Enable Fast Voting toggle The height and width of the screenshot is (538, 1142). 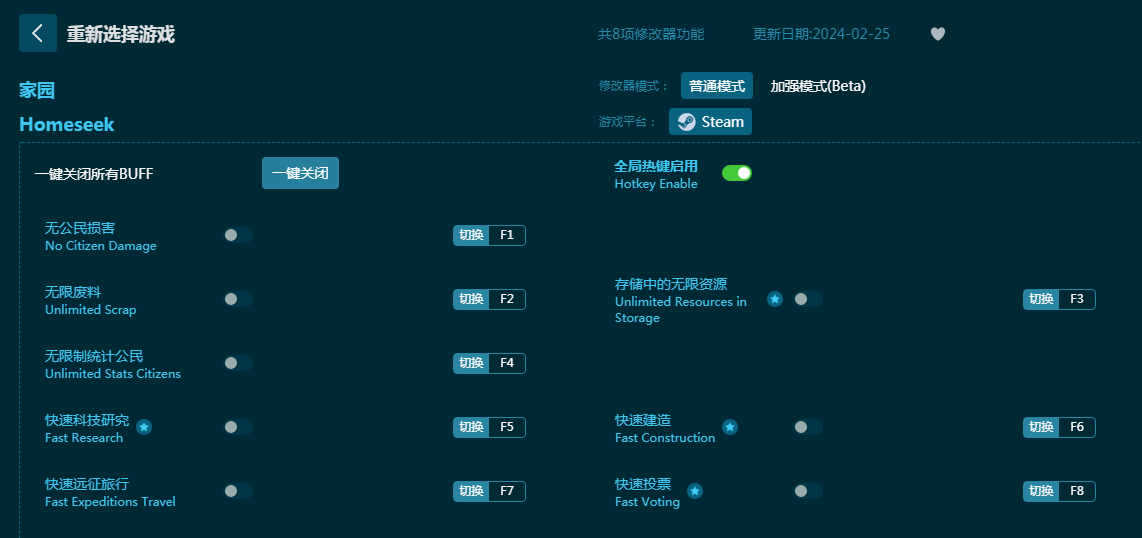coord(808,491)
